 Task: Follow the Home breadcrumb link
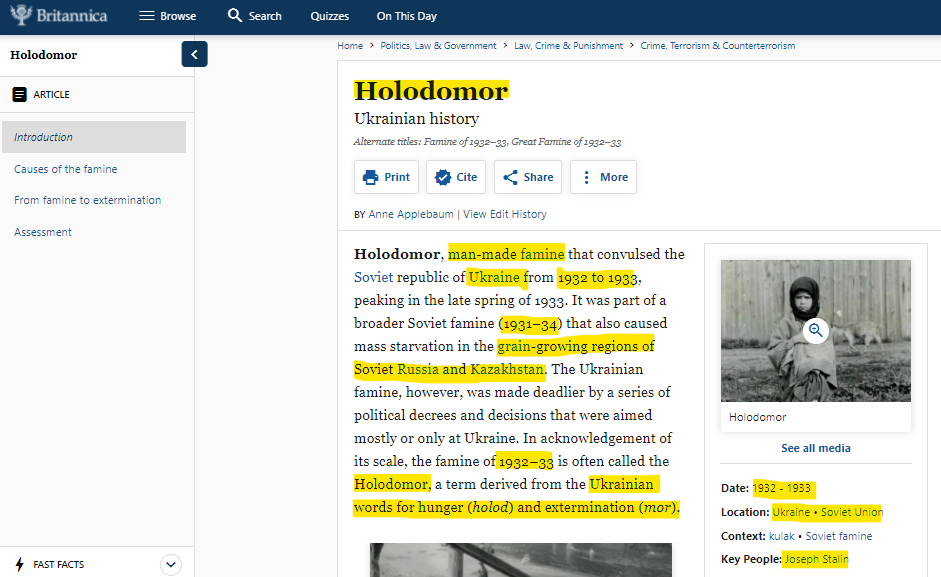(350, 46)
